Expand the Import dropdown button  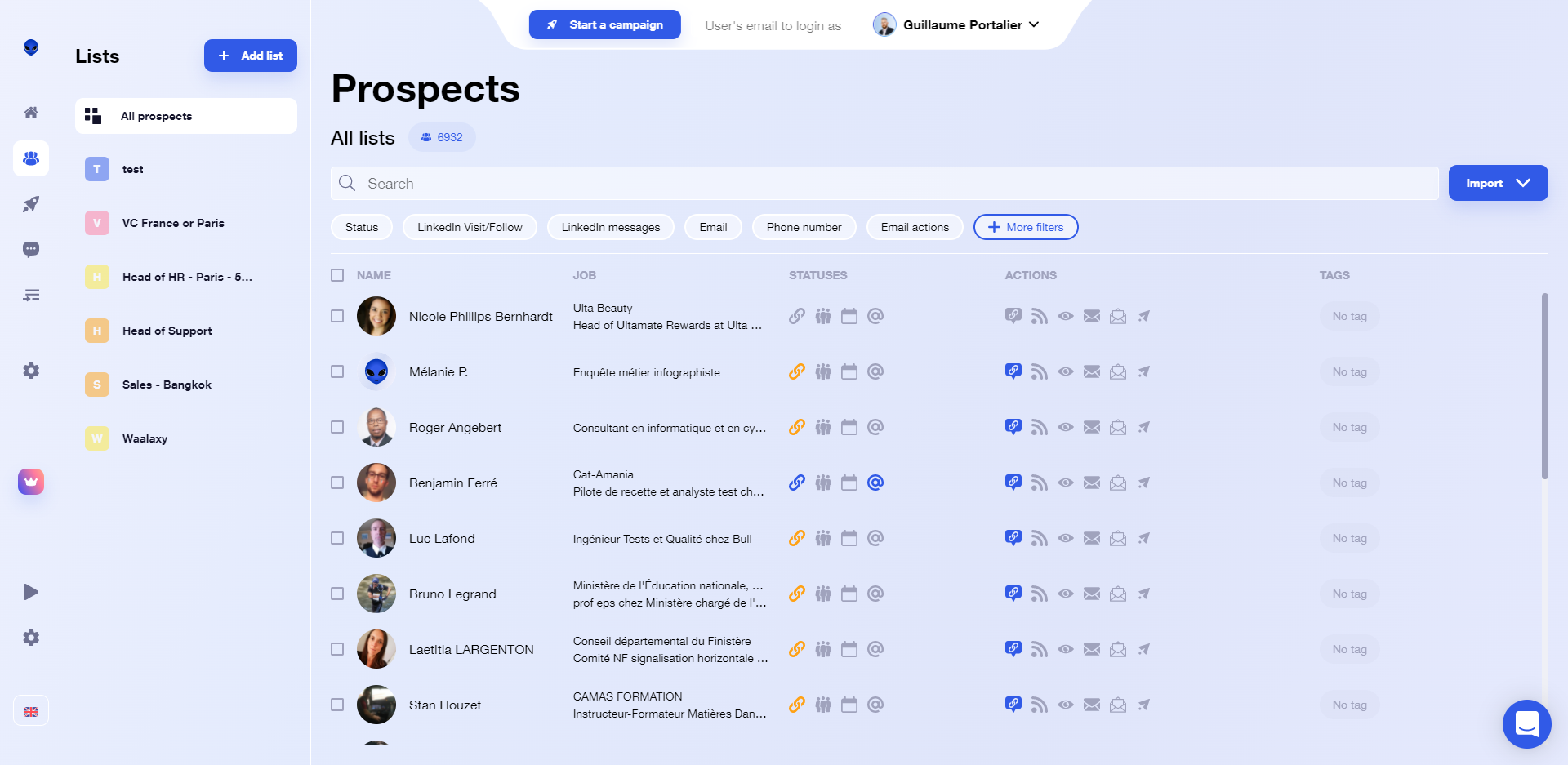tap(1498, 183)
